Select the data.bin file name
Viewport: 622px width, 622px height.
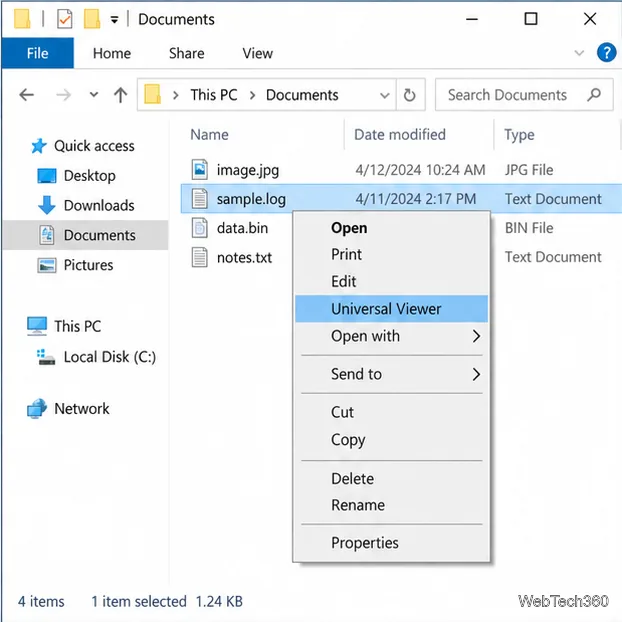pyautogui.click(x=242, y=228)
